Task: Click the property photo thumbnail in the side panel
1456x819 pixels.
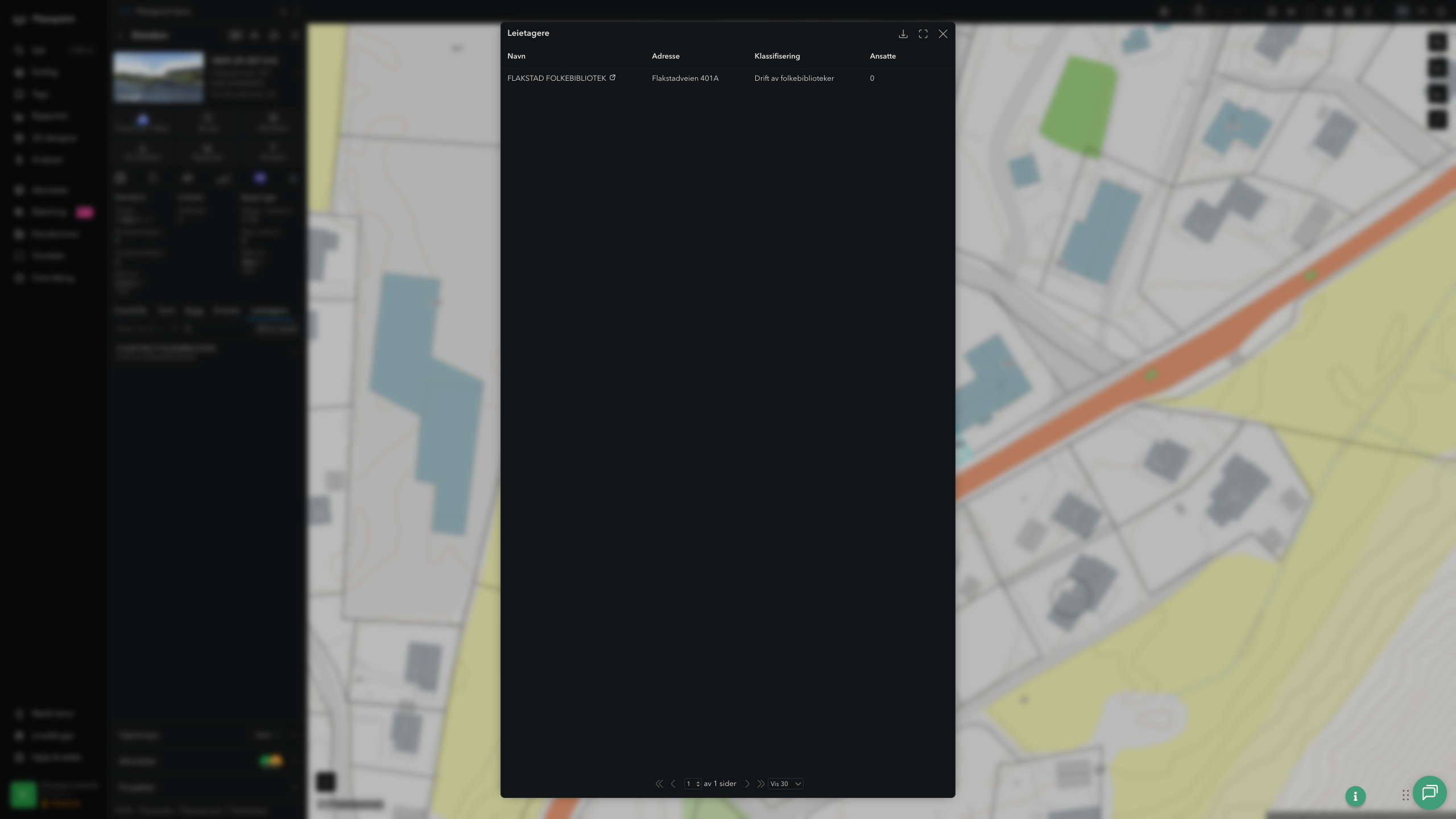Action: click(159, 77)
